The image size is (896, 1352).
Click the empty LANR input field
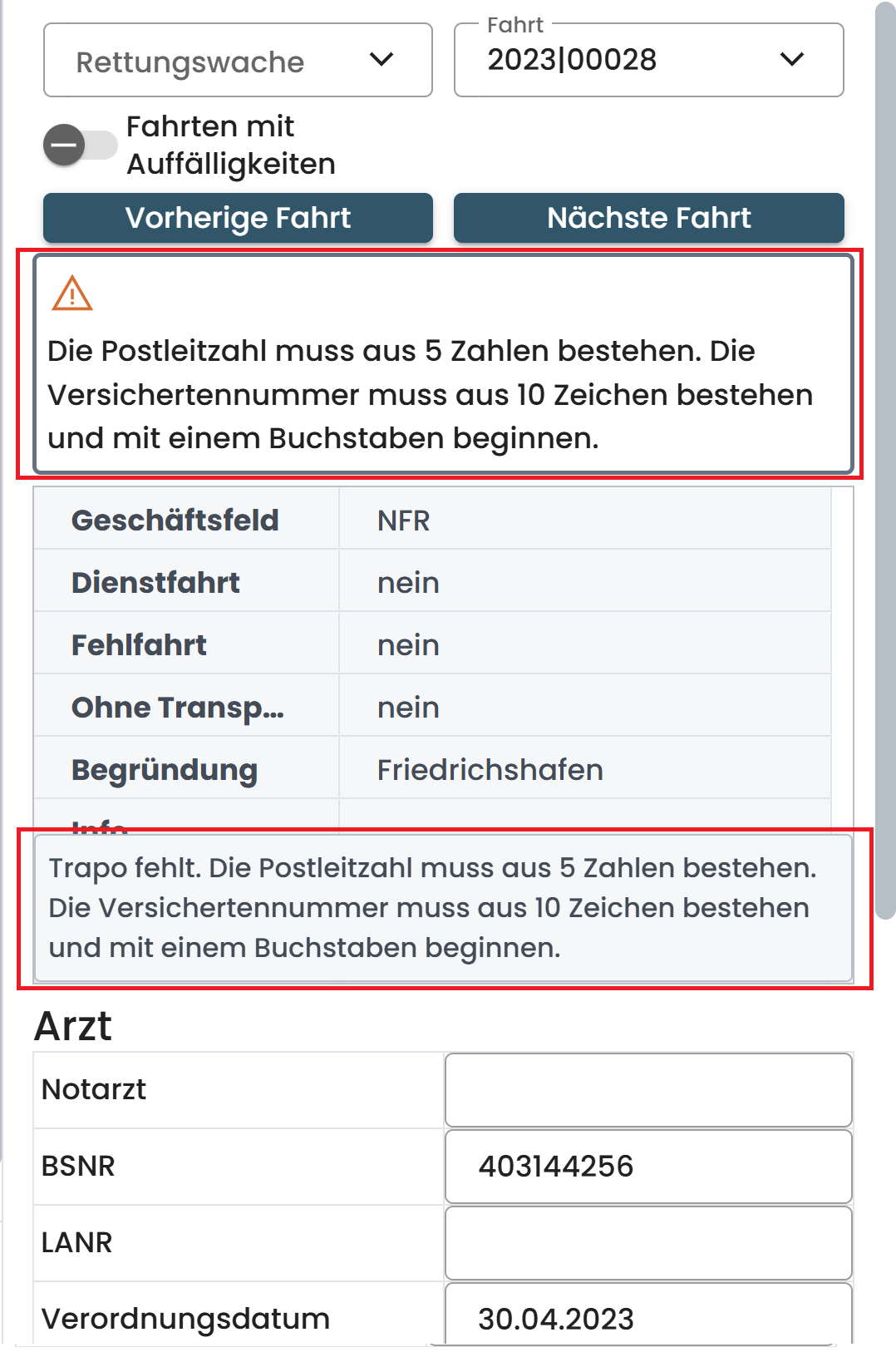tap(648, 1243)
